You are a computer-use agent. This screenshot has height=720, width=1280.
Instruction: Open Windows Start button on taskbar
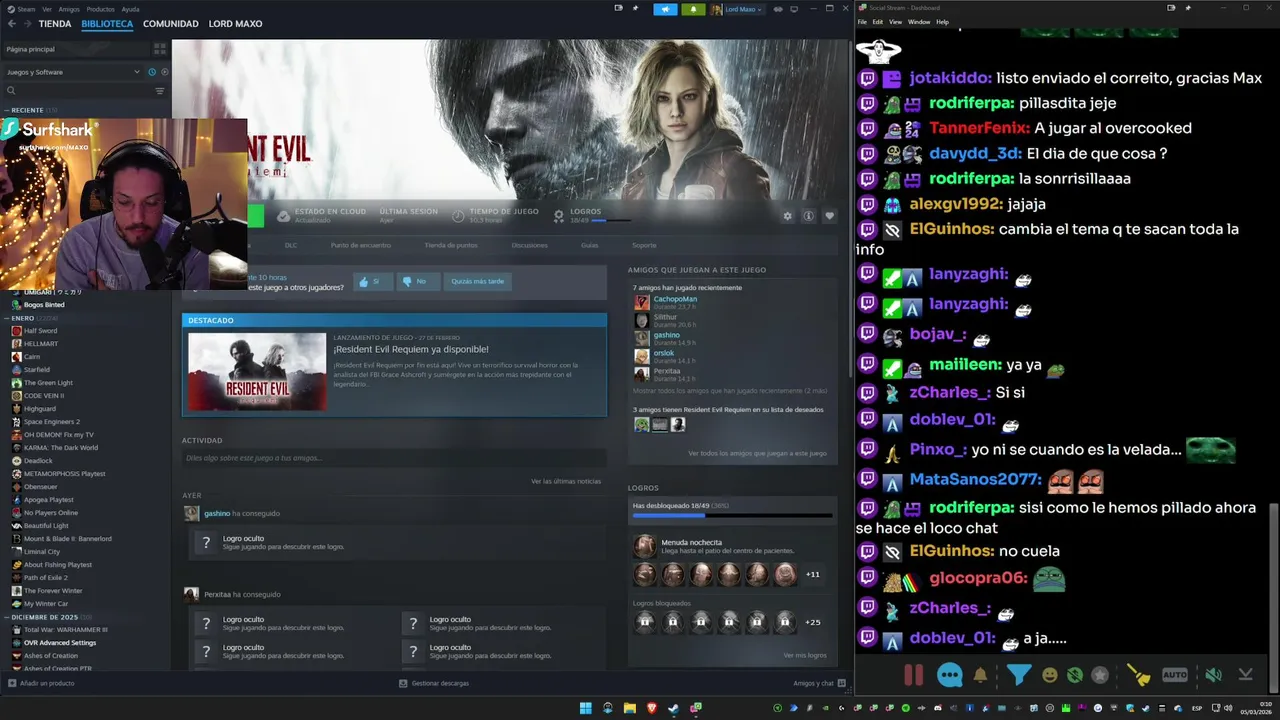point(586,708)
